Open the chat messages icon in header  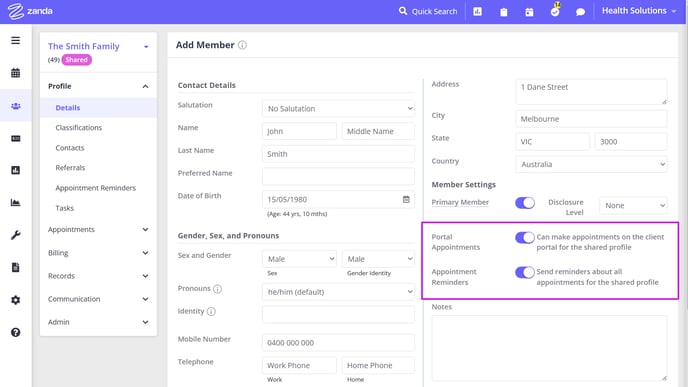click(x=580, y=12)
